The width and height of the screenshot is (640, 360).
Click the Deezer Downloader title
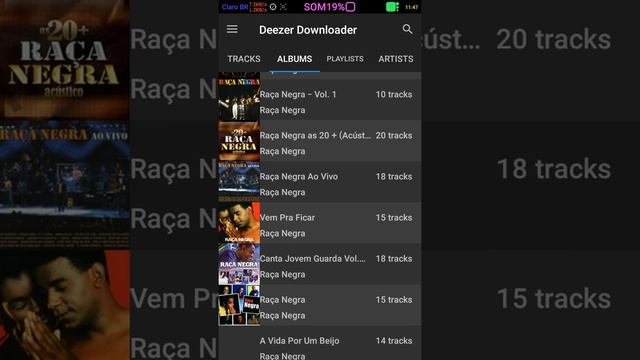click(x=308, y=30)
